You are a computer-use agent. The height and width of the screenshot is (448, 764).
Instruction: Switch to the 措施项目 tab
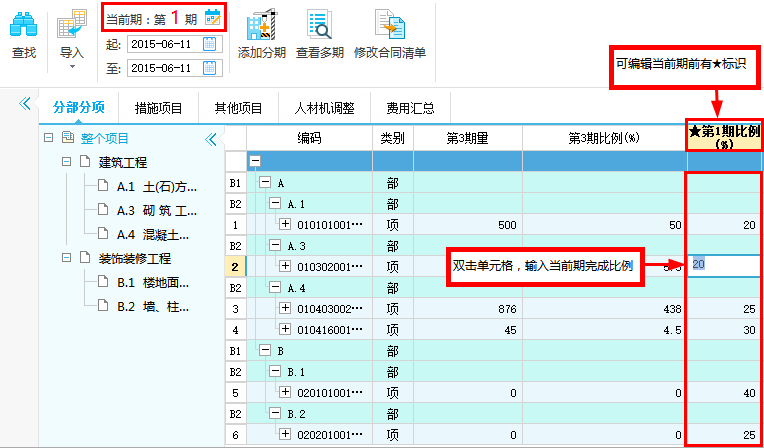click(158, 108)
